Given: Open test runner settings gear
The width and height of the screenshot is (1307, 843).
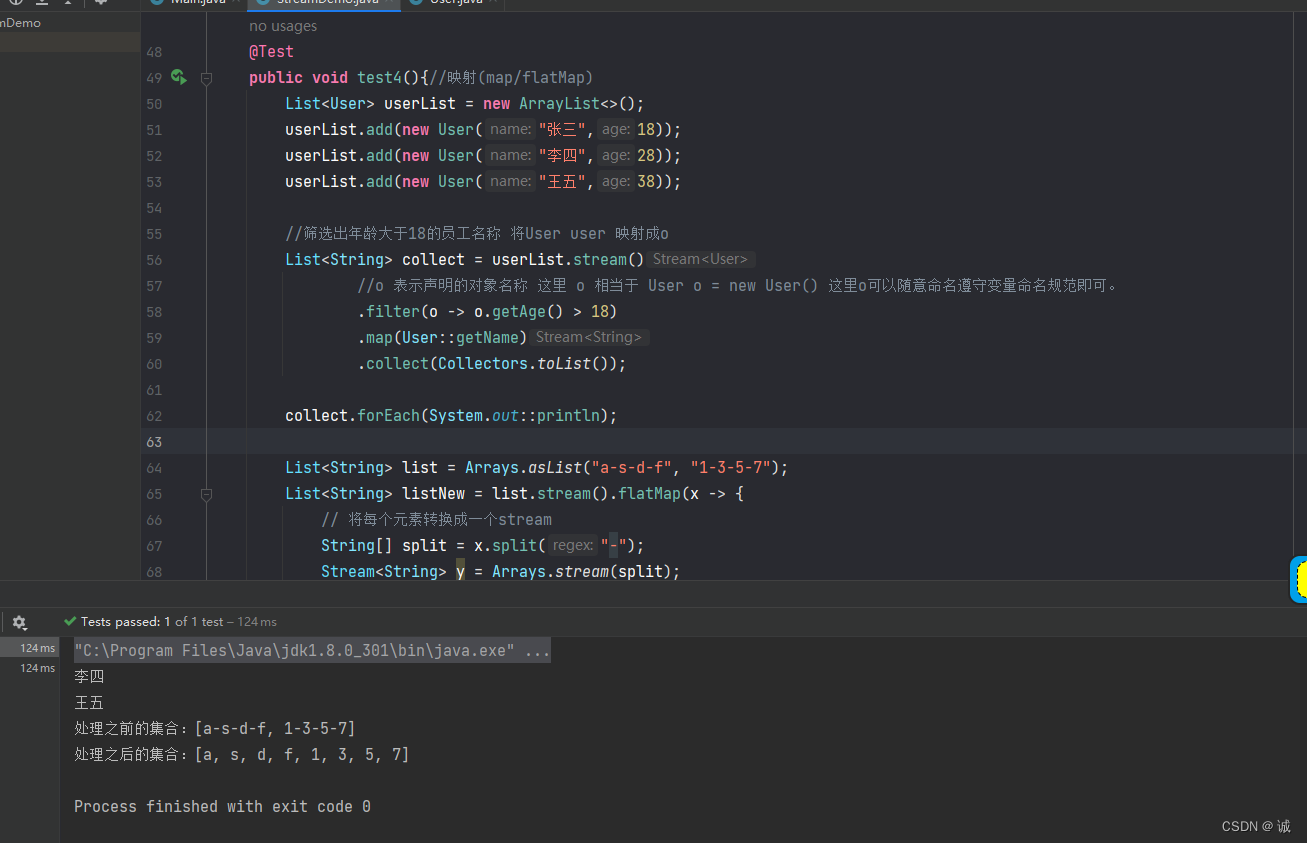Looking at the screenshot, I should coord(19,622).
